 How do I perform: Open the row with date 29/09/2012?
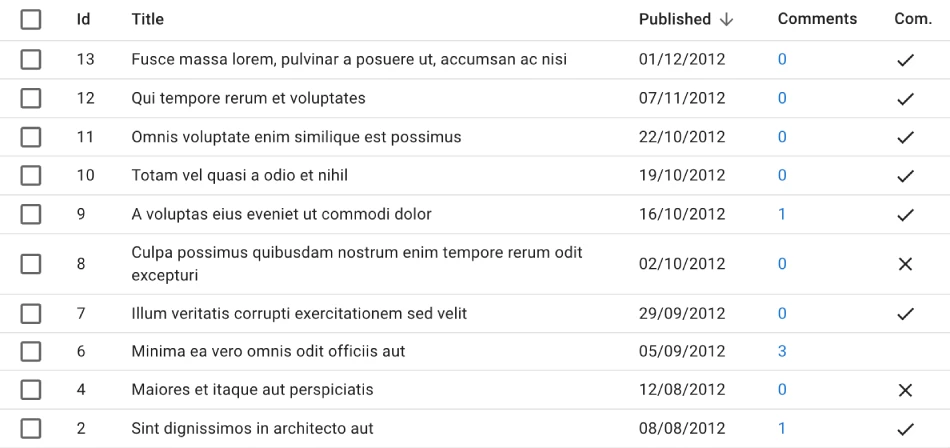click(x=681, y=314)
